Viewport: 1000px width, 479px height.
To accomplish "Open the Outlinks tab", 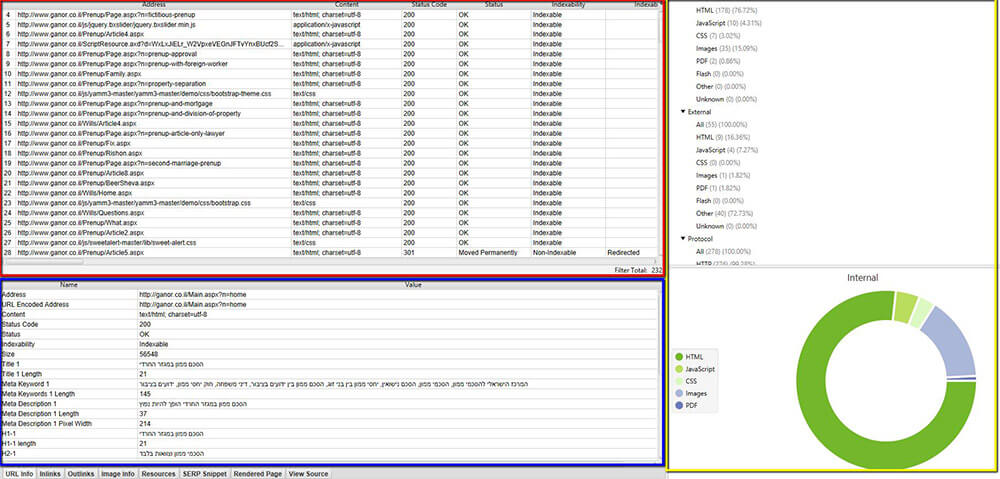I will [x=81, y=474].
